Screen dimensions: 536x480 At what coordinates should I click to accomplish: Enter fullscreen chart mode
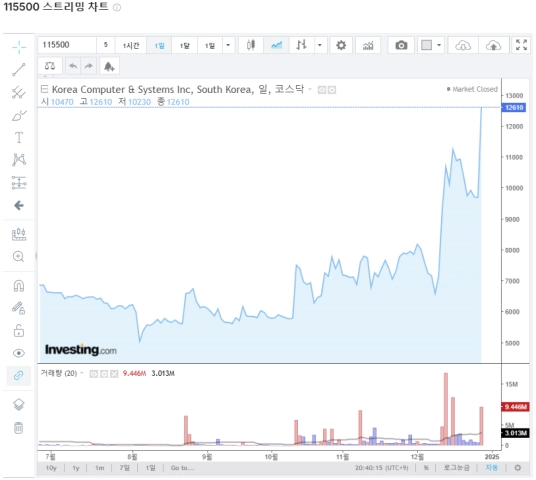[521, 45]
